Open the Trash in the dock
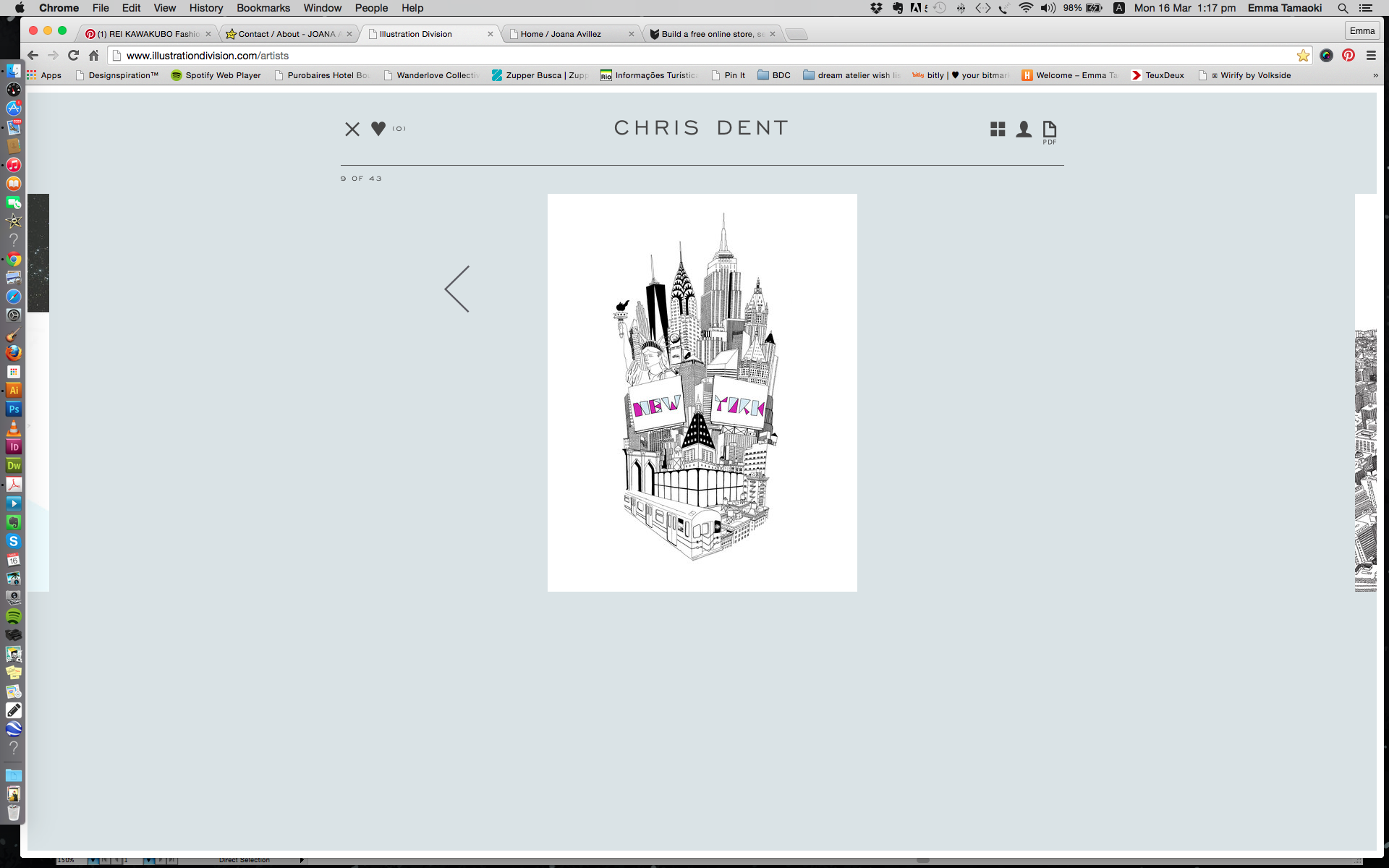1389x868 pixels. 14,812
